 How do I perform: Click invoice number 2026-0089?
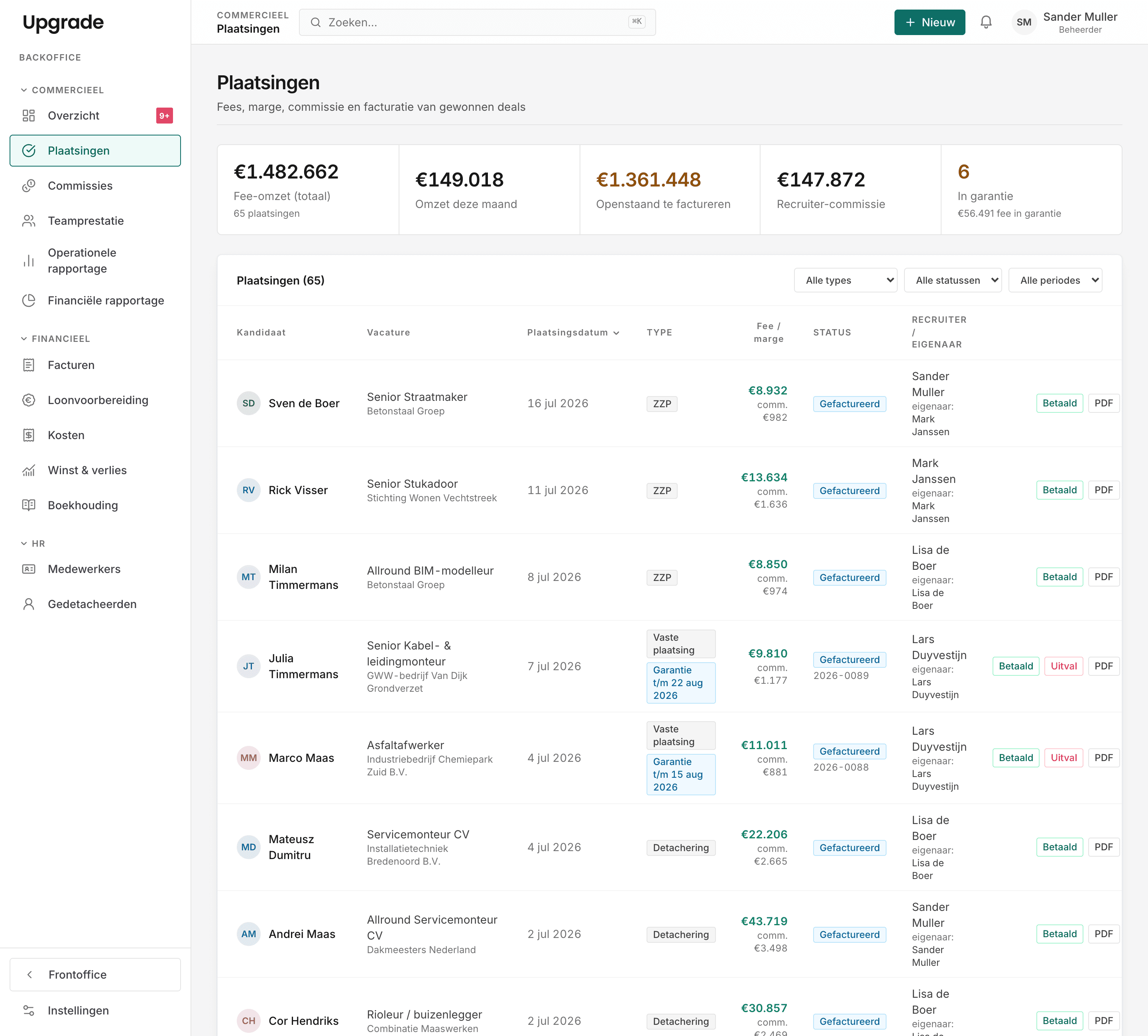coord(841,676)
